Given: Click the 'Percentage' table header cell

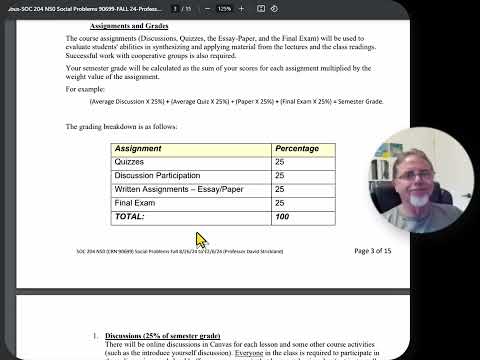Looking at the screenshot, I should pos(303,150).
